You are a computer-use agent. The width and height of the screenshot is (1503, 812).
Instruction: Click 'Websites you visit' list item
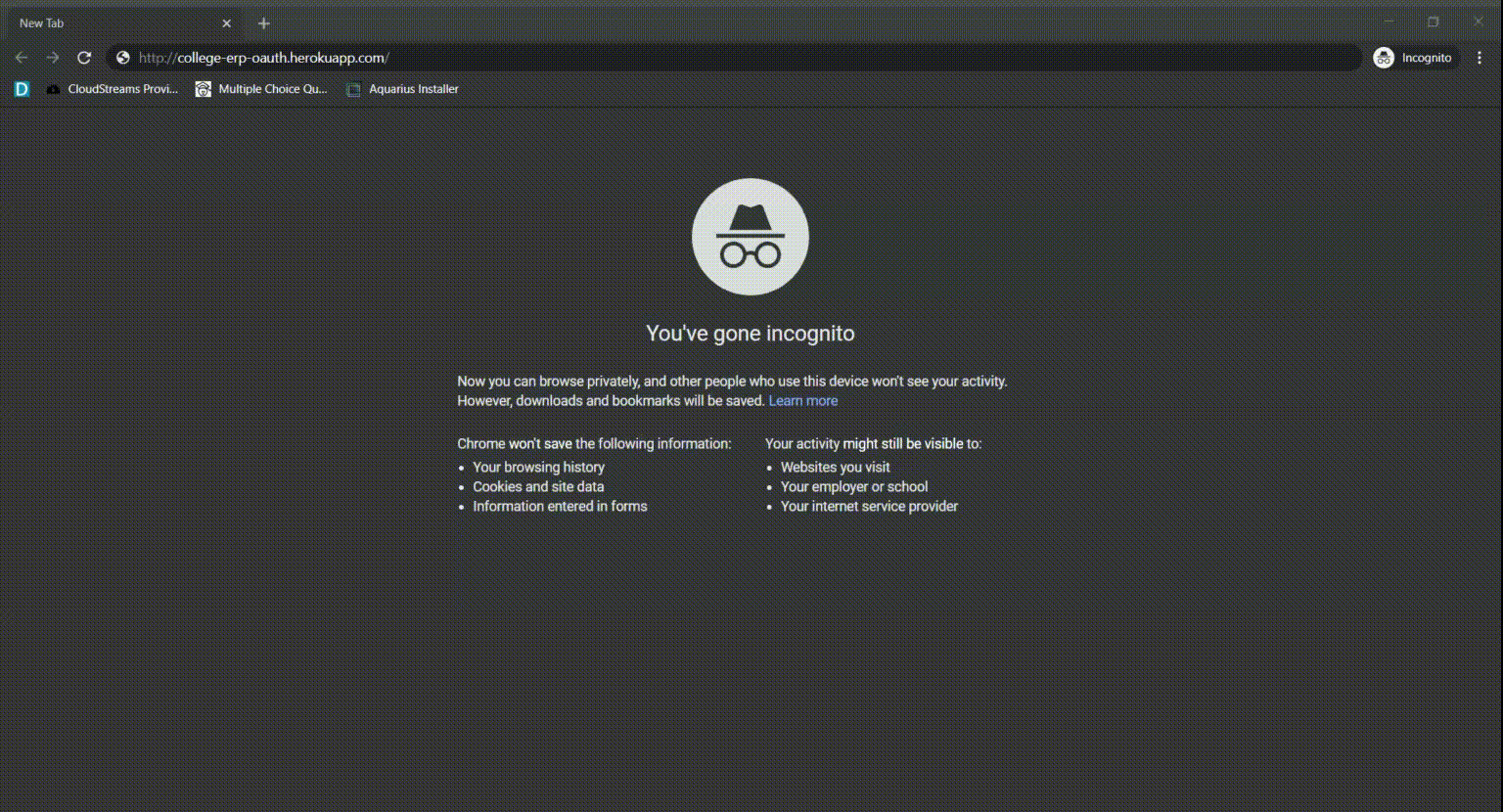(836, 468)
